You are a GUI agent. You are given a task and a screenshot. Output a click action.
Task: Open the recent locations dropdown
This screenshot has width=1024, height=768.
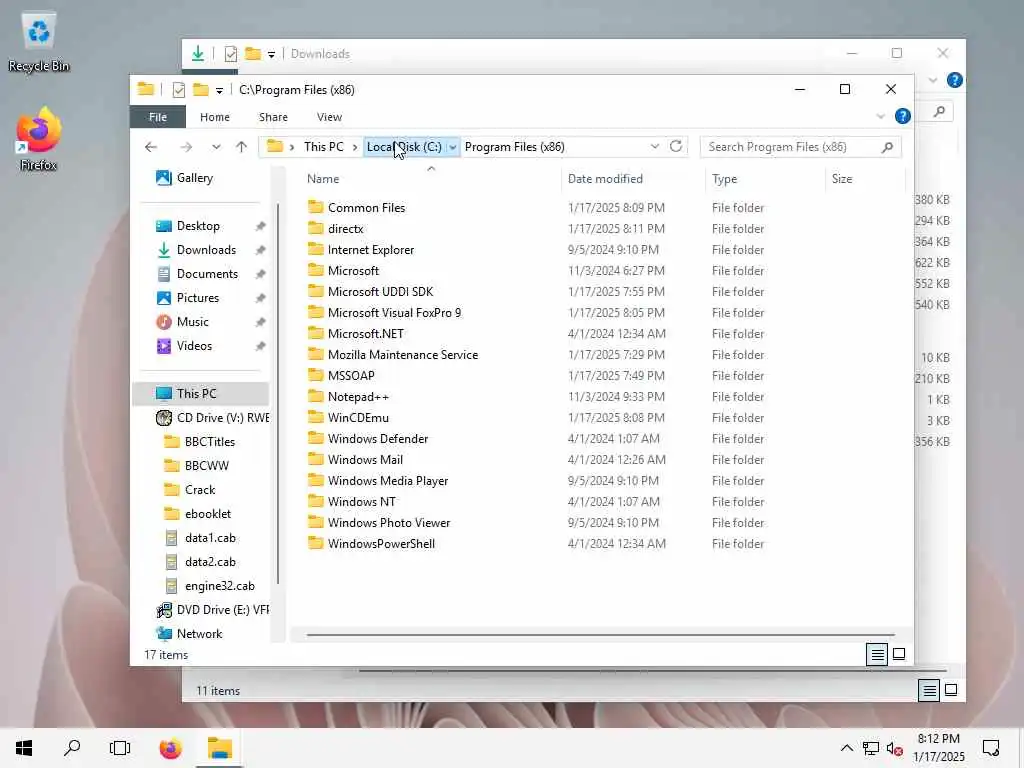coord(216,147)
